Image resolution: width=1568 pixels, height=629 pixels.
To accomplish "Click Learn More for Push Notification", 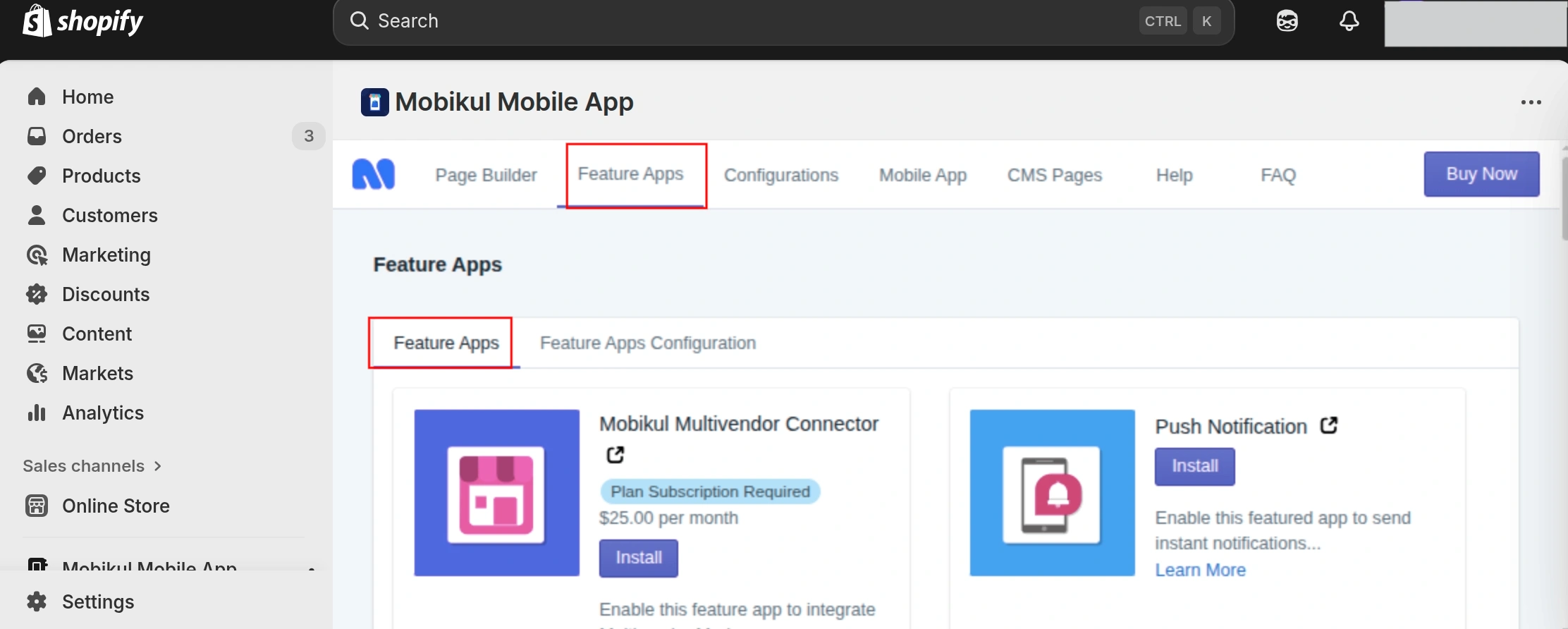I will point(1200,570).
